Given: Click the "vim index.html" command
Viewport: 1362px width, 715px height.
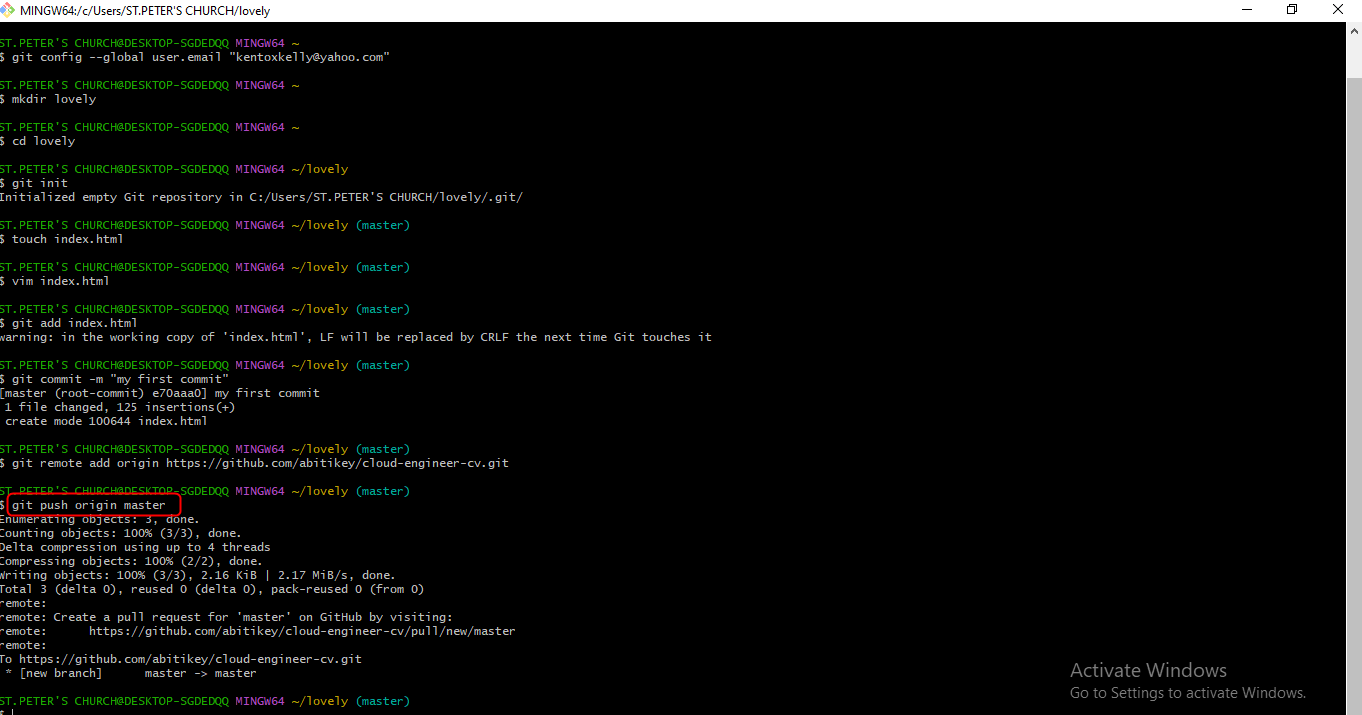Looking at the screenshot, I should click(x=61, y=281).
